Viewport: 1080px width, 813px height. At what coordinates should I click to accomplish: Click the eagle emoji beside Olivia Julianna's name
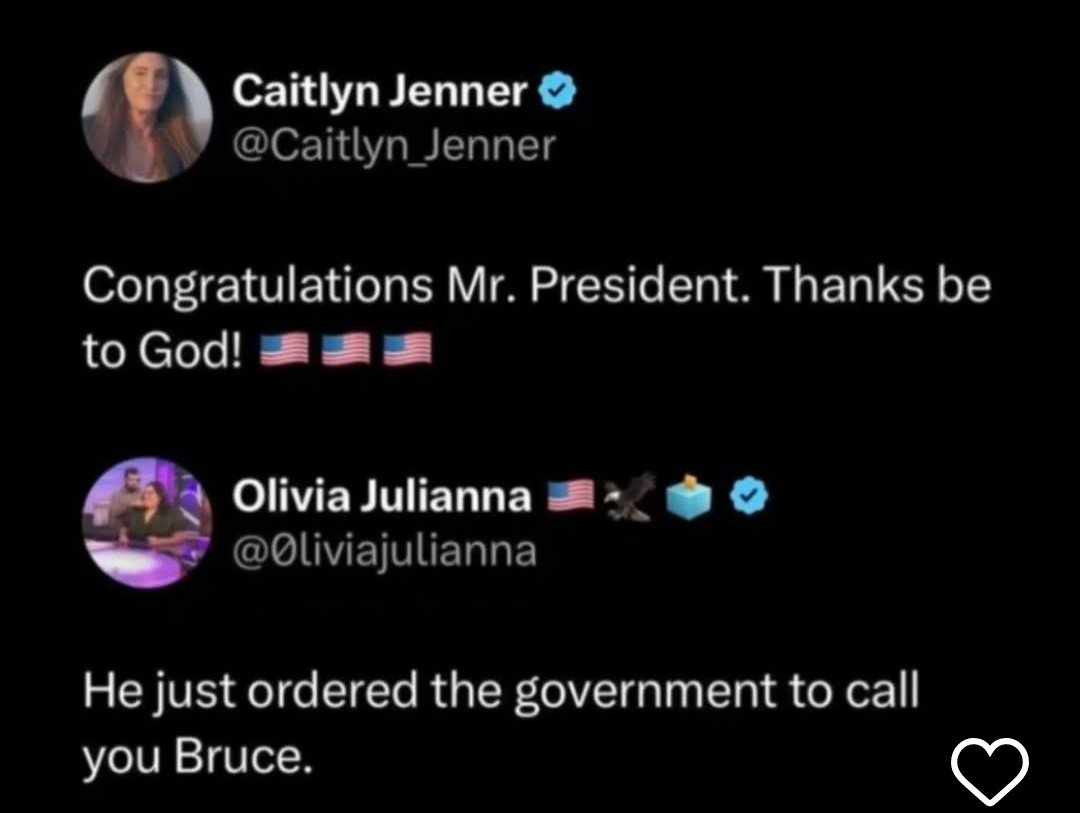(627, 496)
